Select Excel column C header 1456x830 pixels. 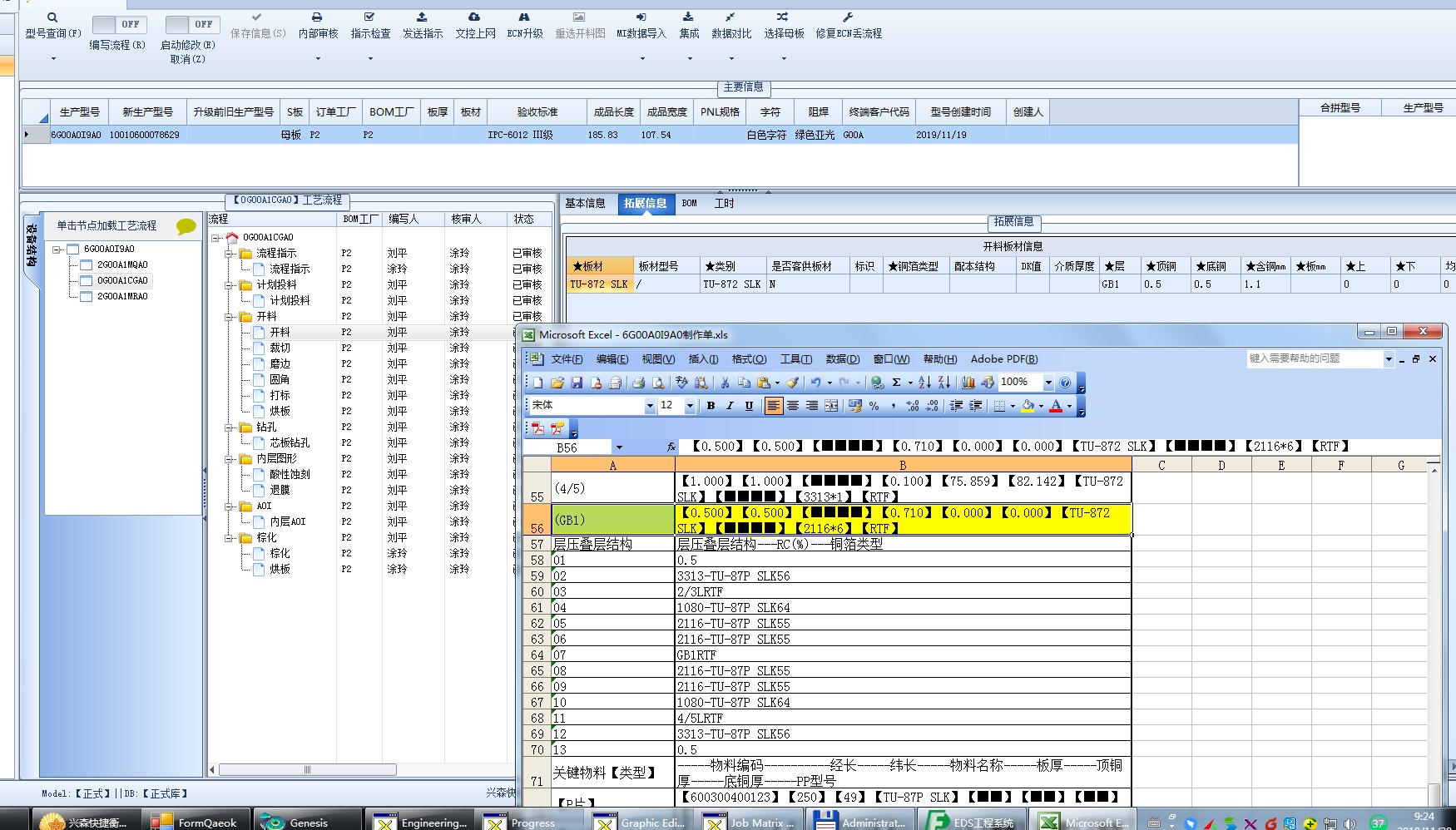(1161, 465)
